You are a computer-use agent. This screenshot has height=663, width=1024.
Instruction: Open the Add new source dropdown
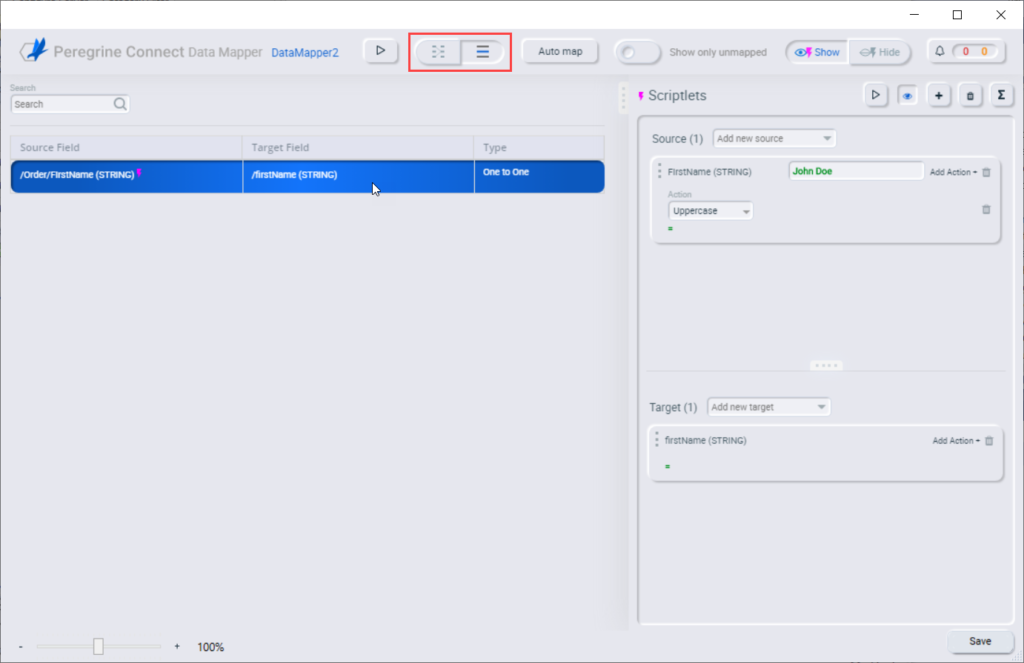774,138
